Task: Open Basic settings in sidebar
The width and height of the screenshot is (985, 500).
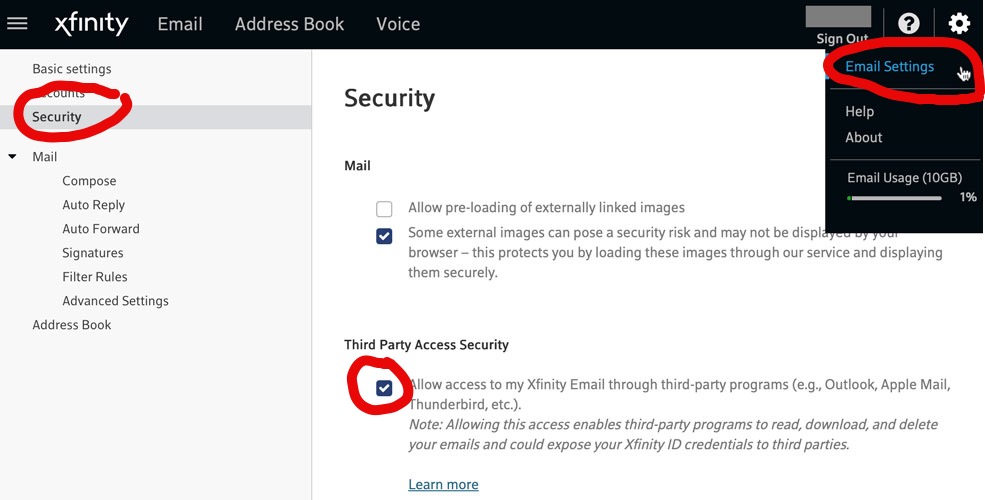Action: (72, 69)
